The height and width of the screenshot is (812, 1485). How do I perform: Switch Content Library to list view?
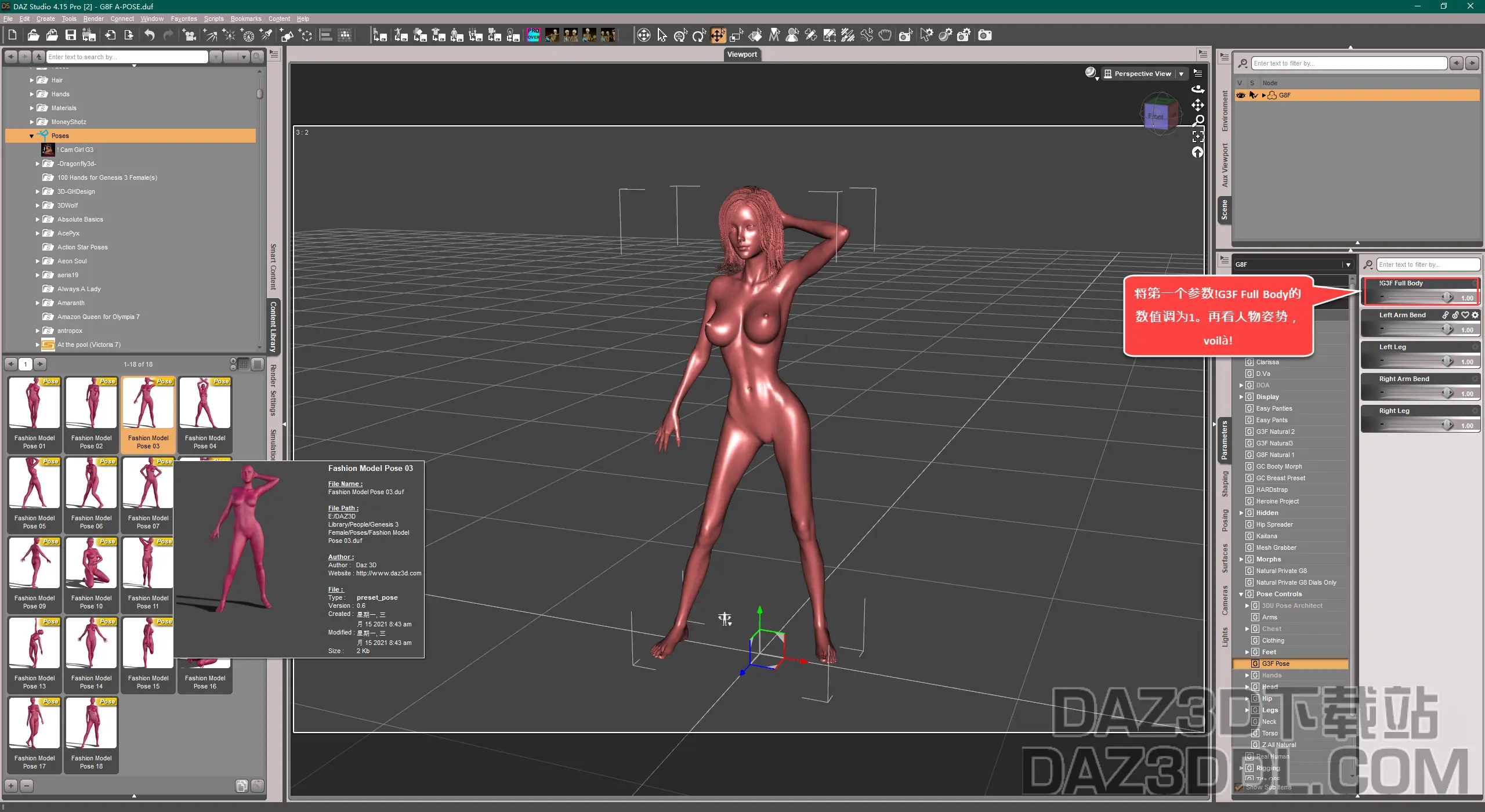coord(257,364)
